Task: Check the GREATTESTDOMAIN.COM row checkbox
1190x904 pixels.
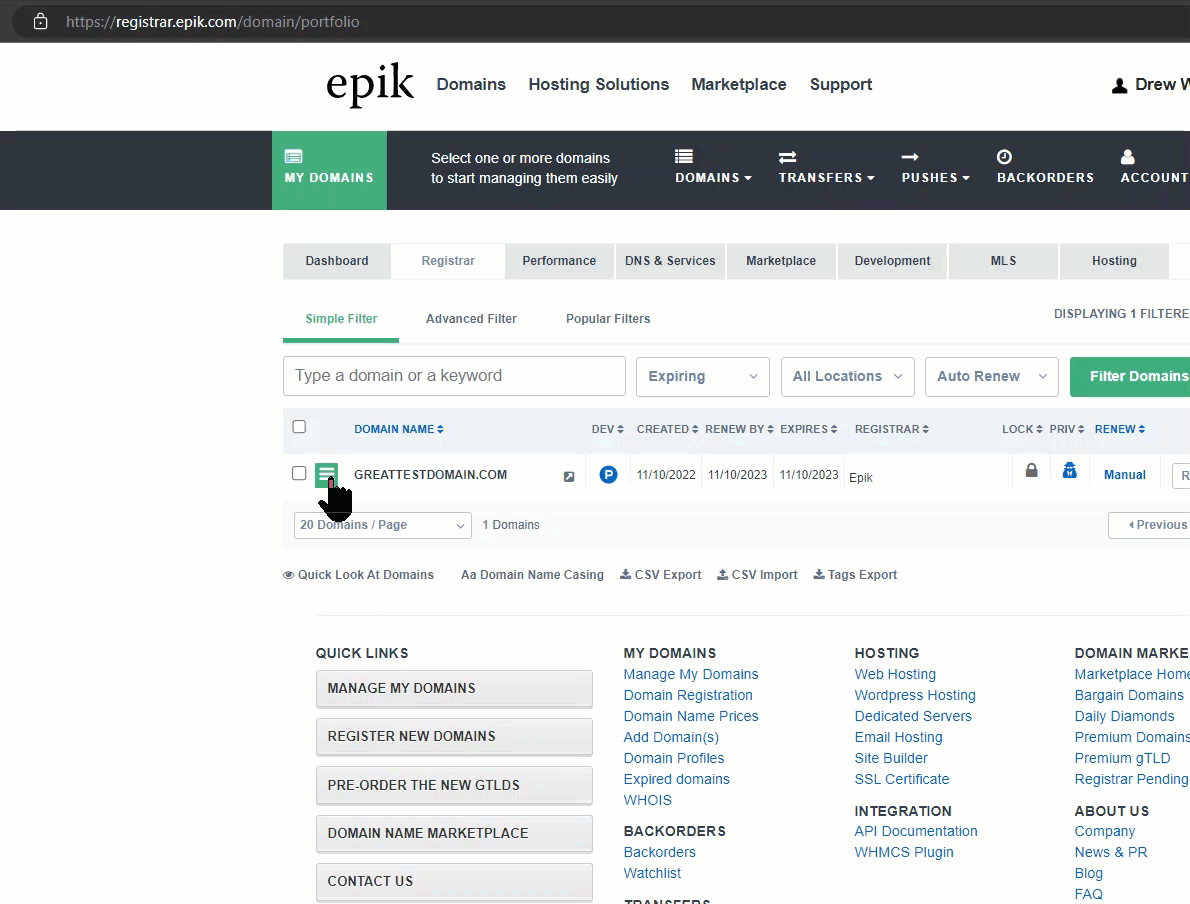Action: pyautogui.click(x=299, y=473)
